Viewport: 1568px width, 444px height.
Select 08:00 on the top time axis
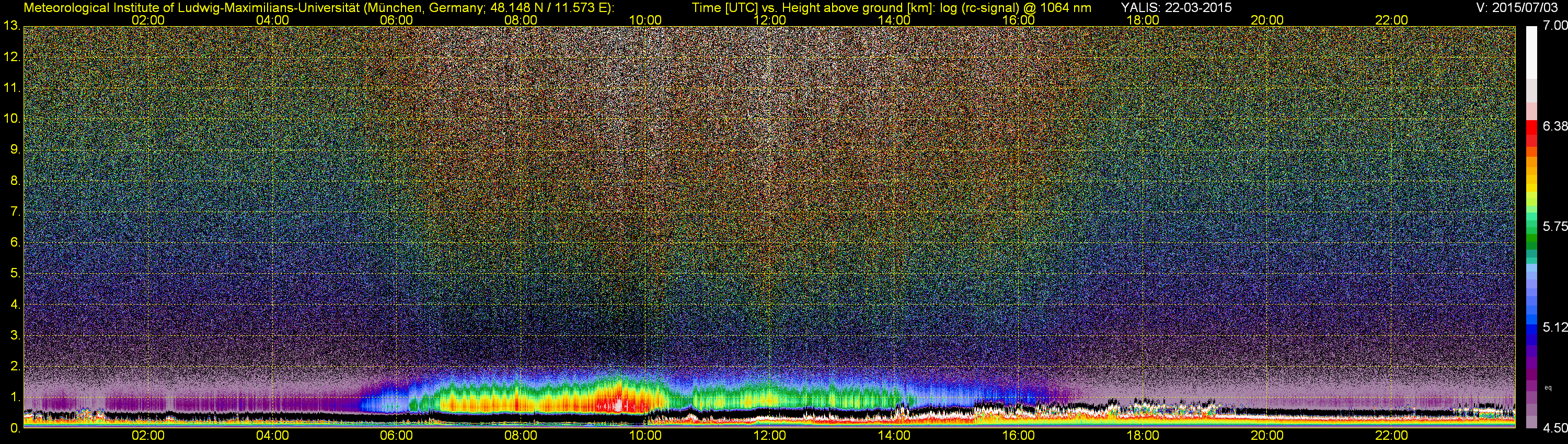521,20
